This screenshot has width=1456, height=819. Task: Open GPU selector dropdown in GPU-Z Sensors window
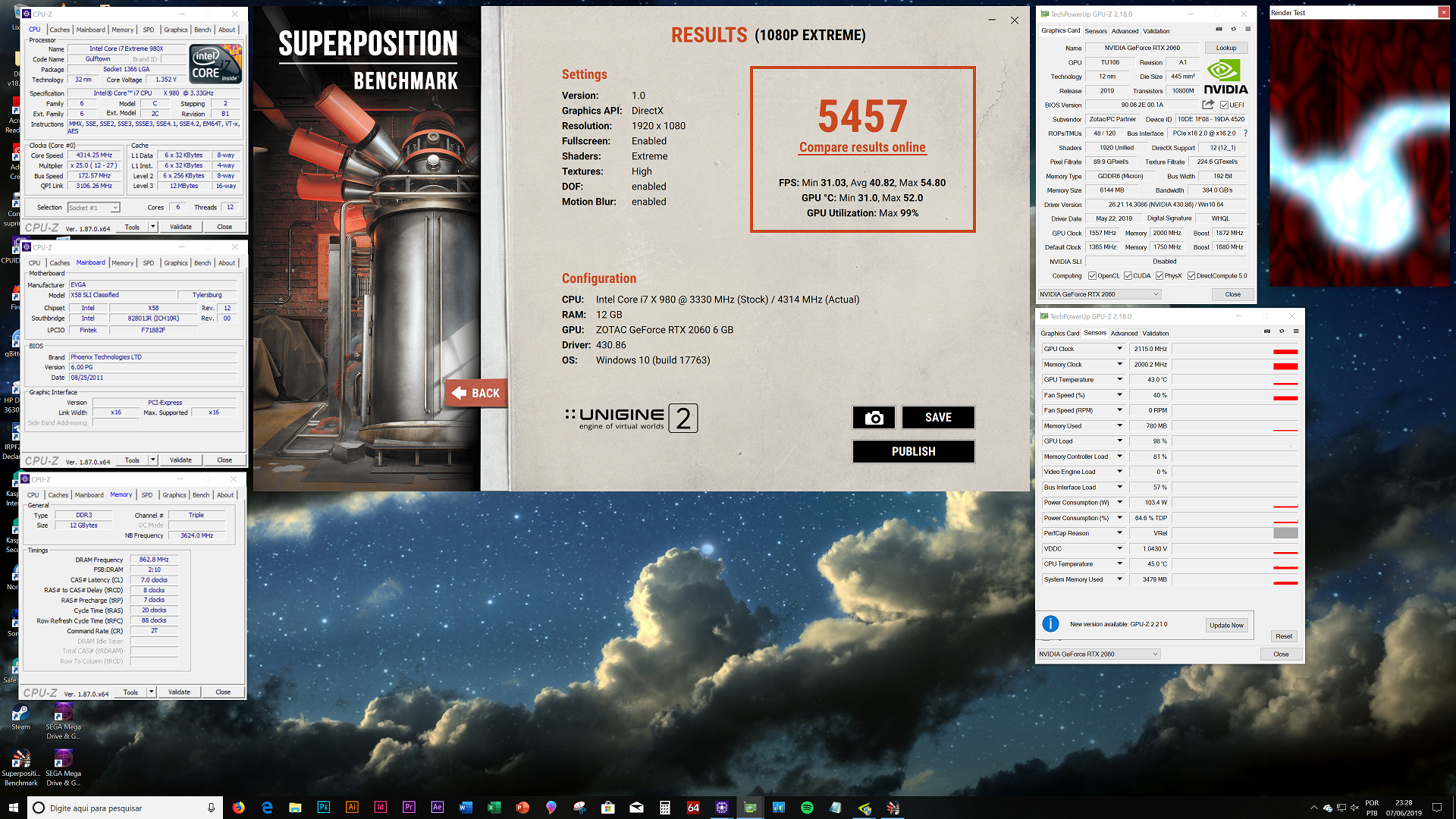(1099, 654)
